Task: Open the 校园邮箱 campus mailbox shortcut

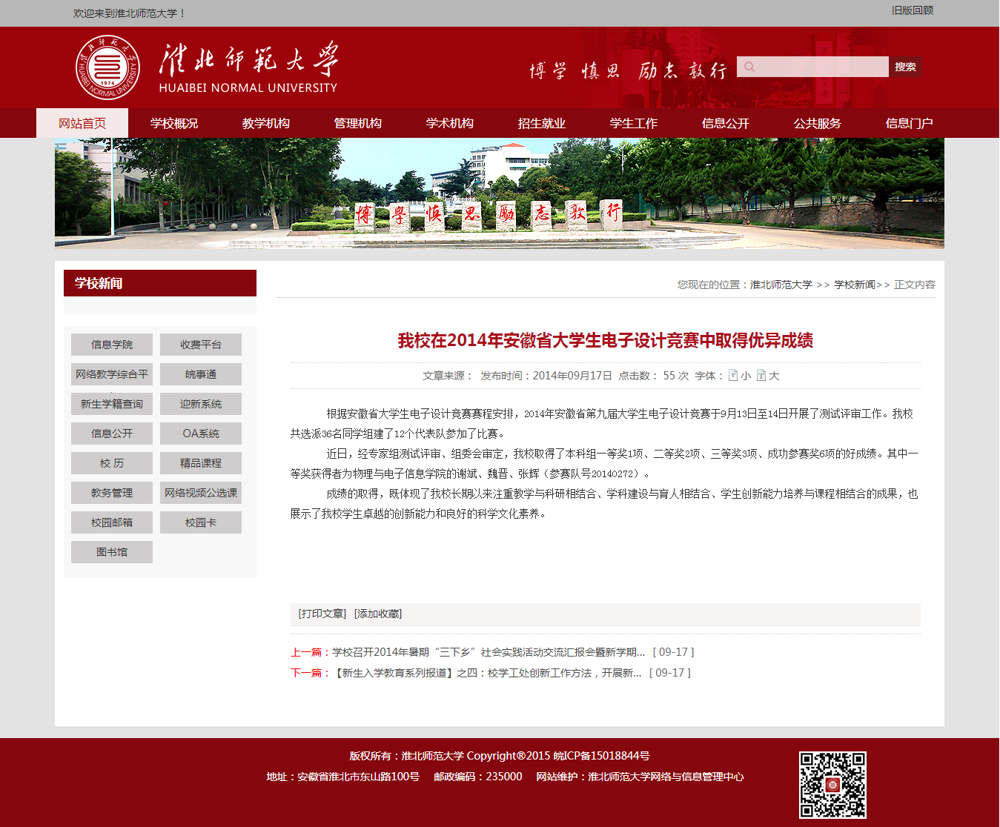Action: [111, 522]
